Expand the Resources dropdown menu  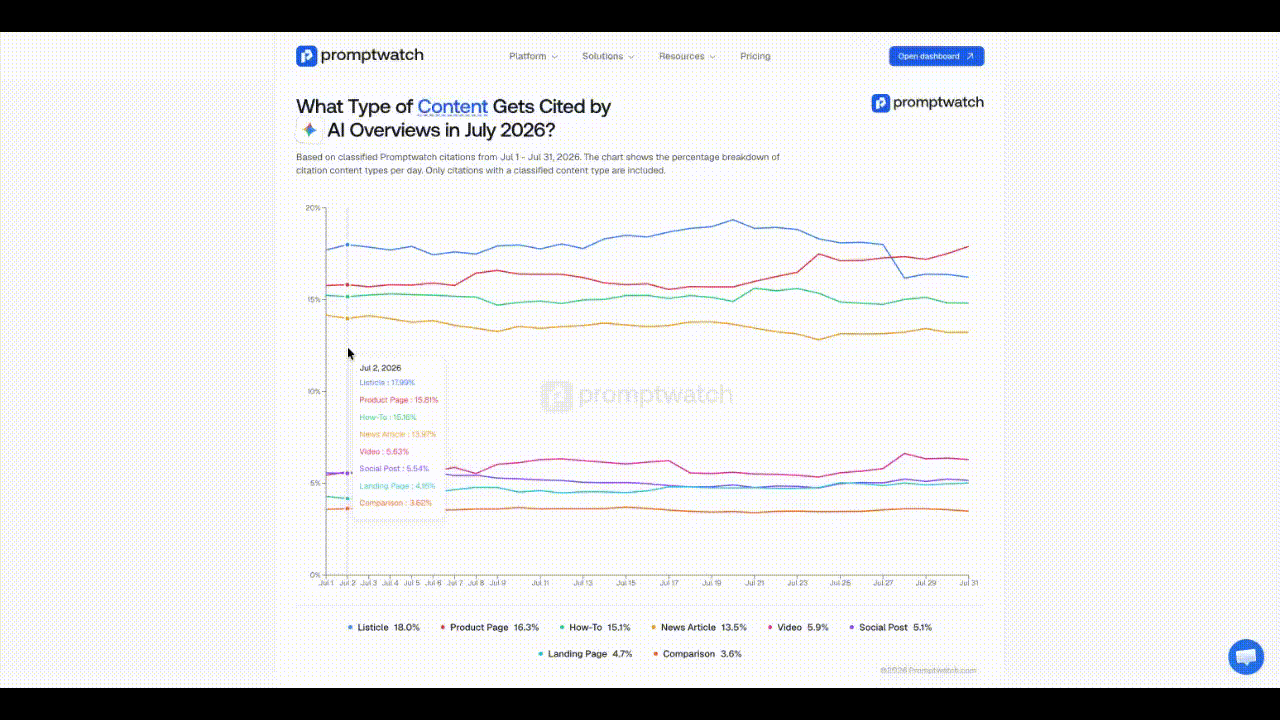[x=687, y=56]
